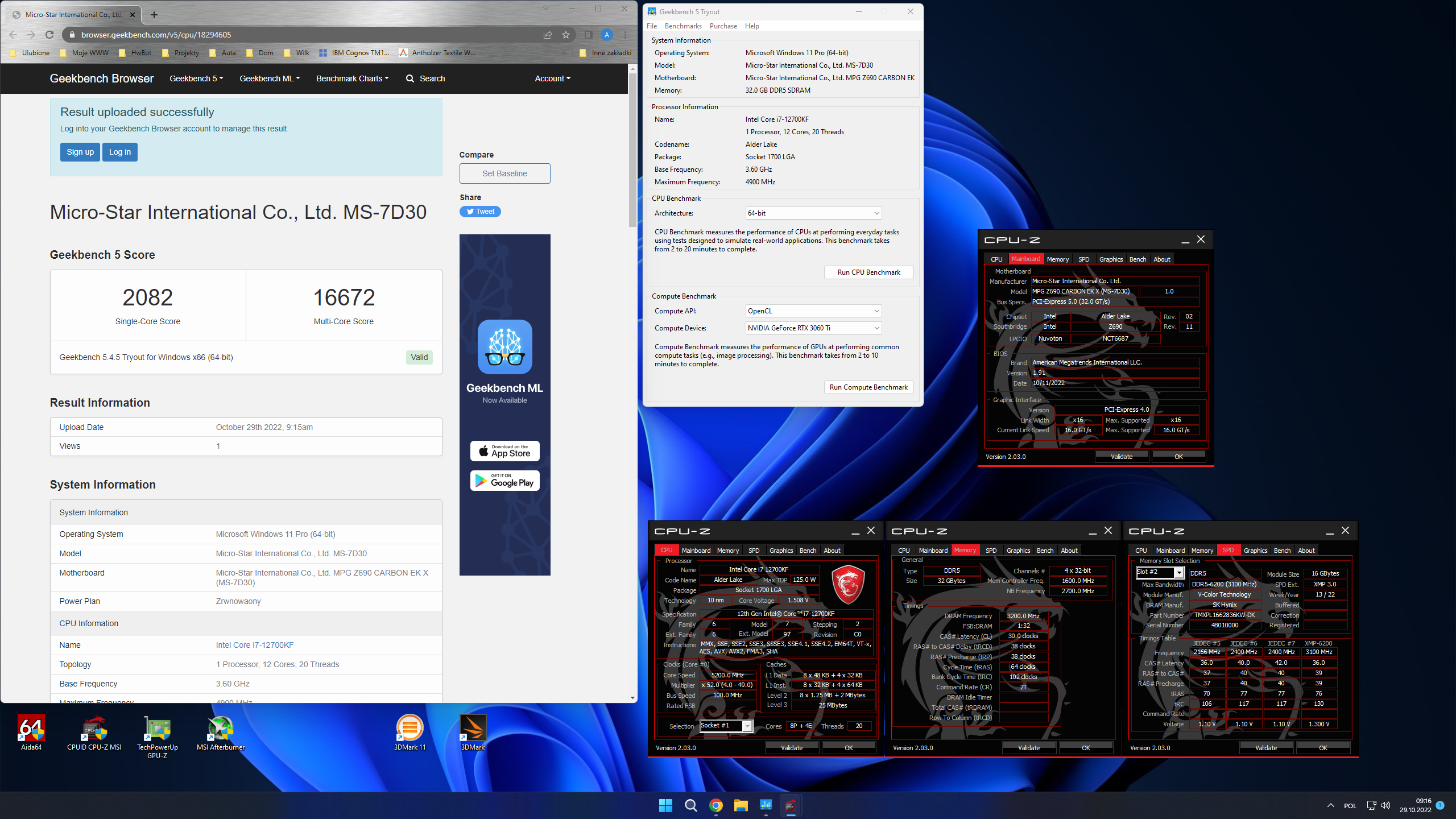The image size is (1456, 819).
Task: Click Search in the Geekbench Browser navbar
Action: click(425, 78)
